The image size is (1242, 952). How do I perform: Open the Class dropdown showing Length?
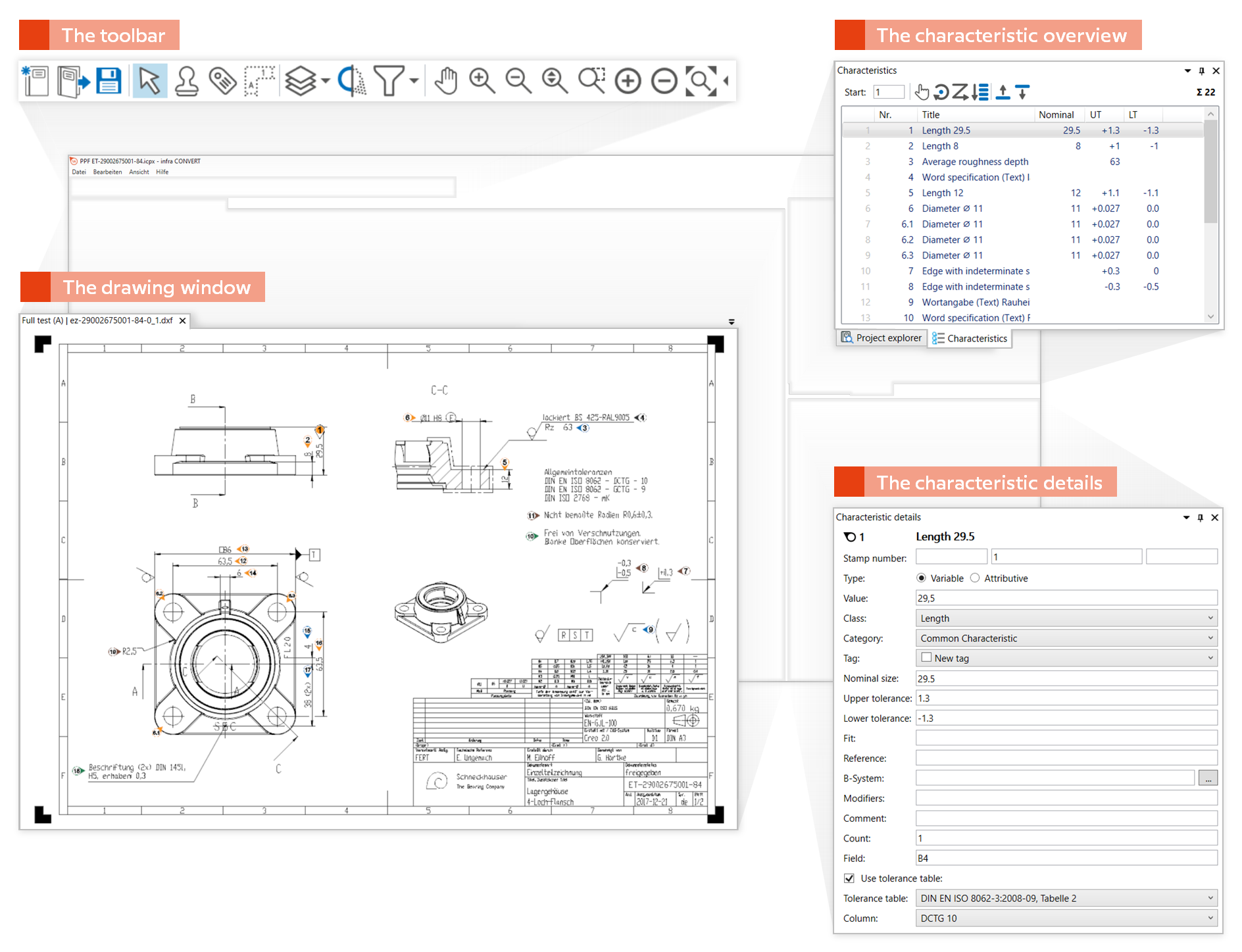point(1066,618)
